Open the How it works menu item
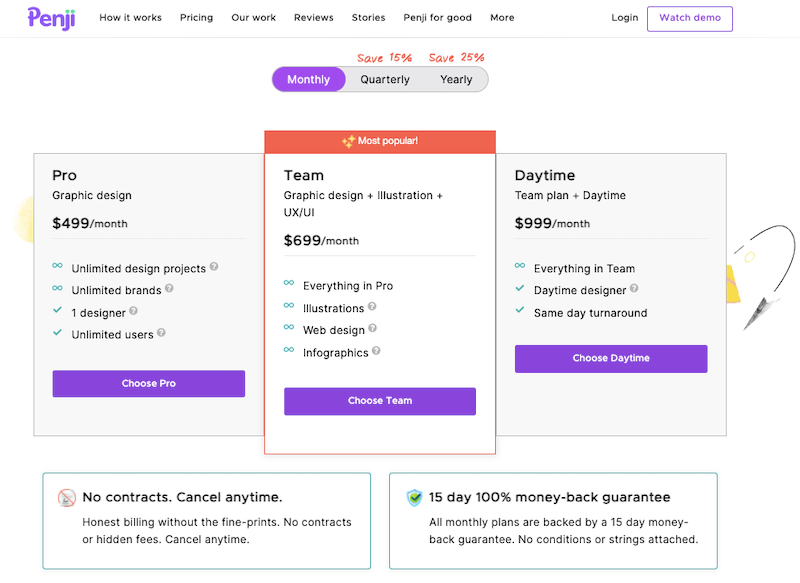 pyautogui.click(x=131, y=18)
